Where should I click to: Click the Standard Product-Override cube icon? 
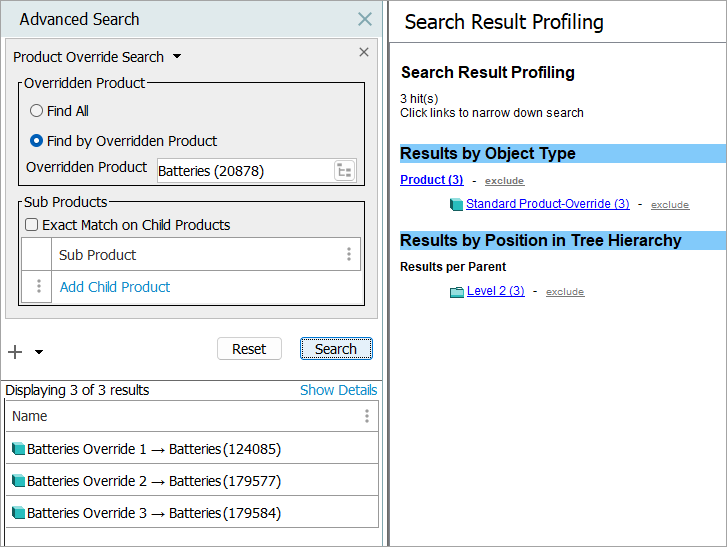pos(457,205)
